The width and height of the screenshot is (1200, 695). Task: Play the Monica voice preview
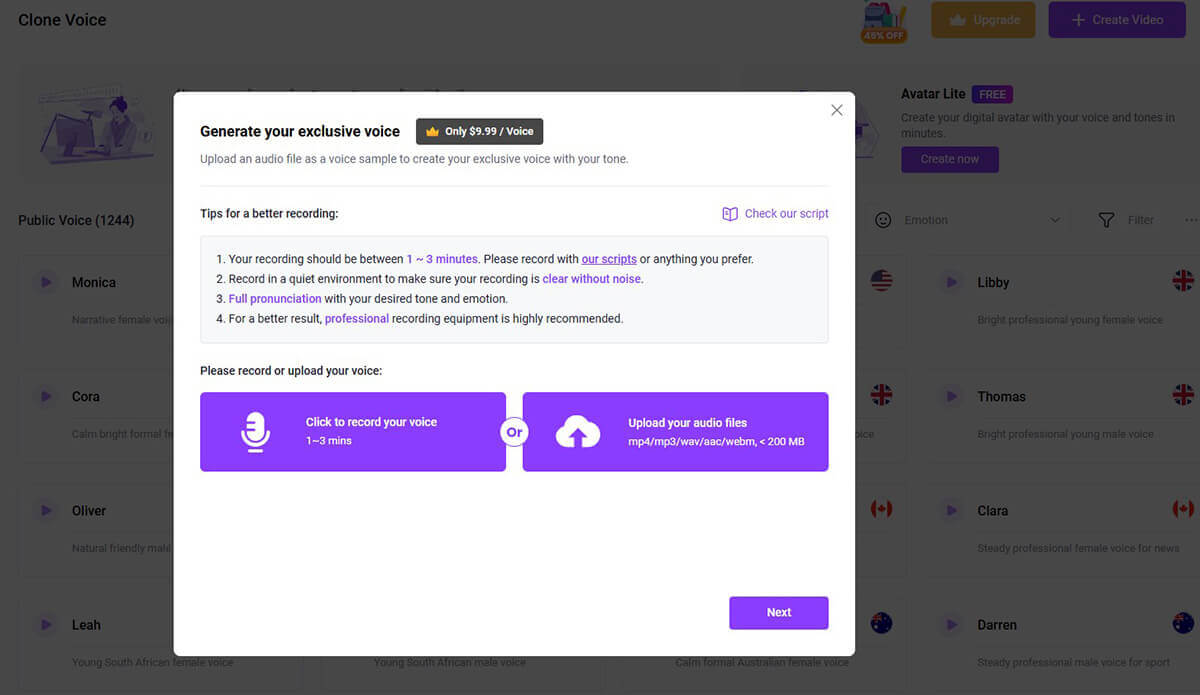coord(46,283)
